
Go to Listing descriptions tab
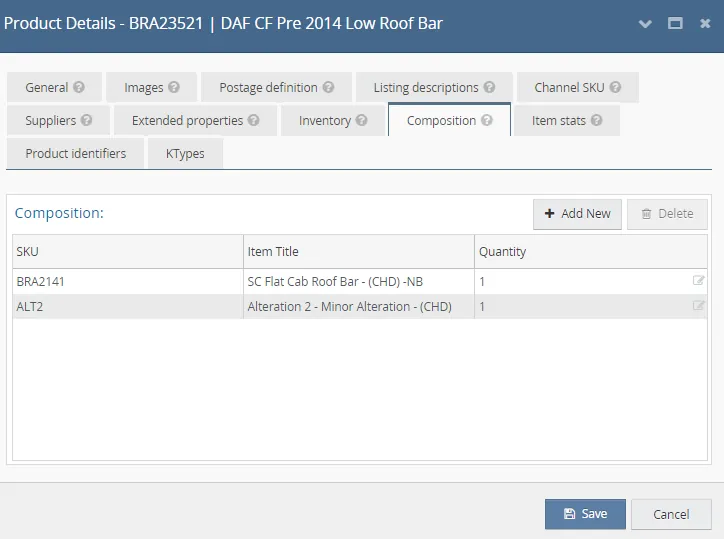[x=434, y=87]
